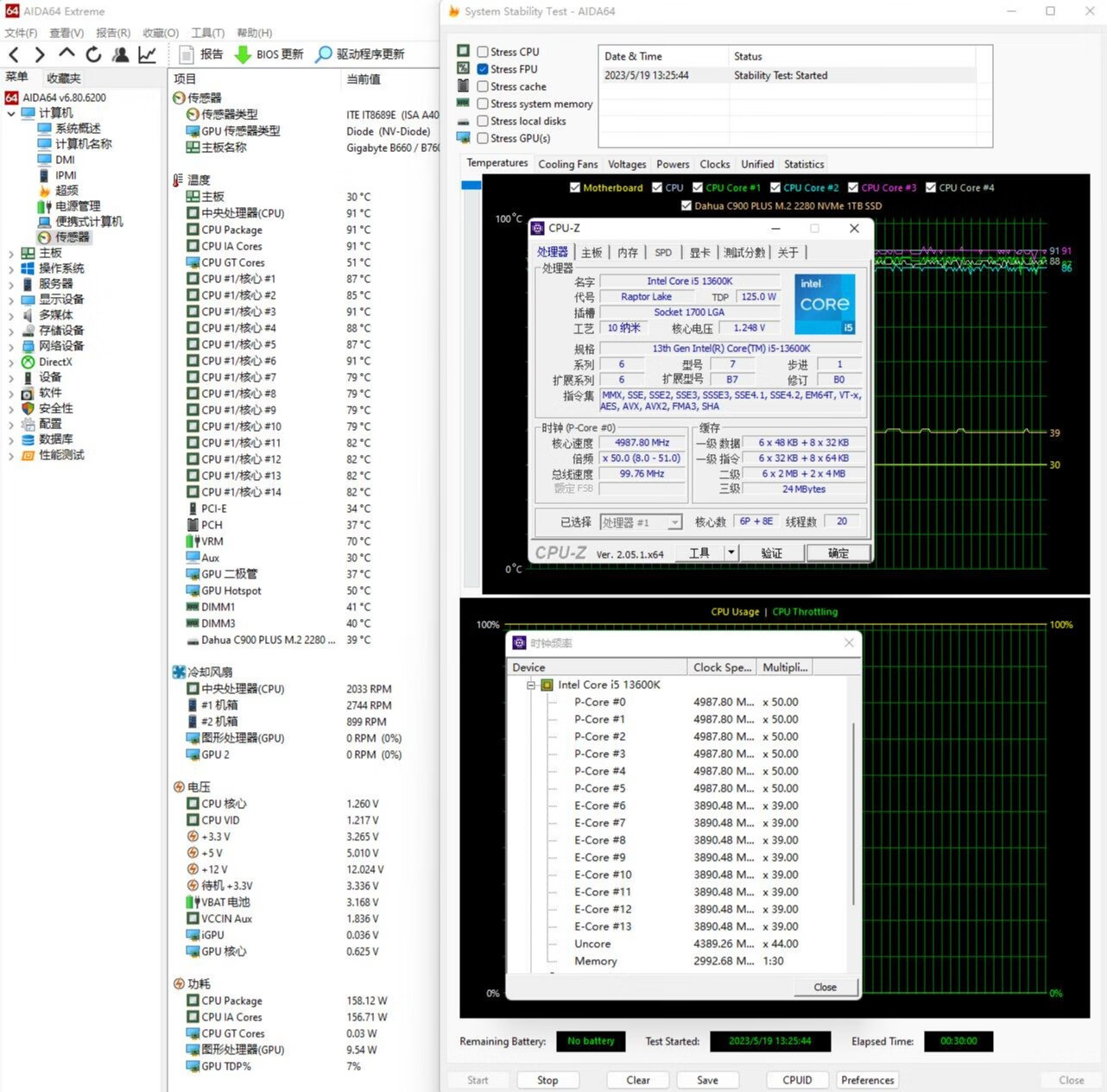Expand the DirectX tree node
Viewport: 1107px width, 1092px height.
pyautogui.click(x=10, y=362)
